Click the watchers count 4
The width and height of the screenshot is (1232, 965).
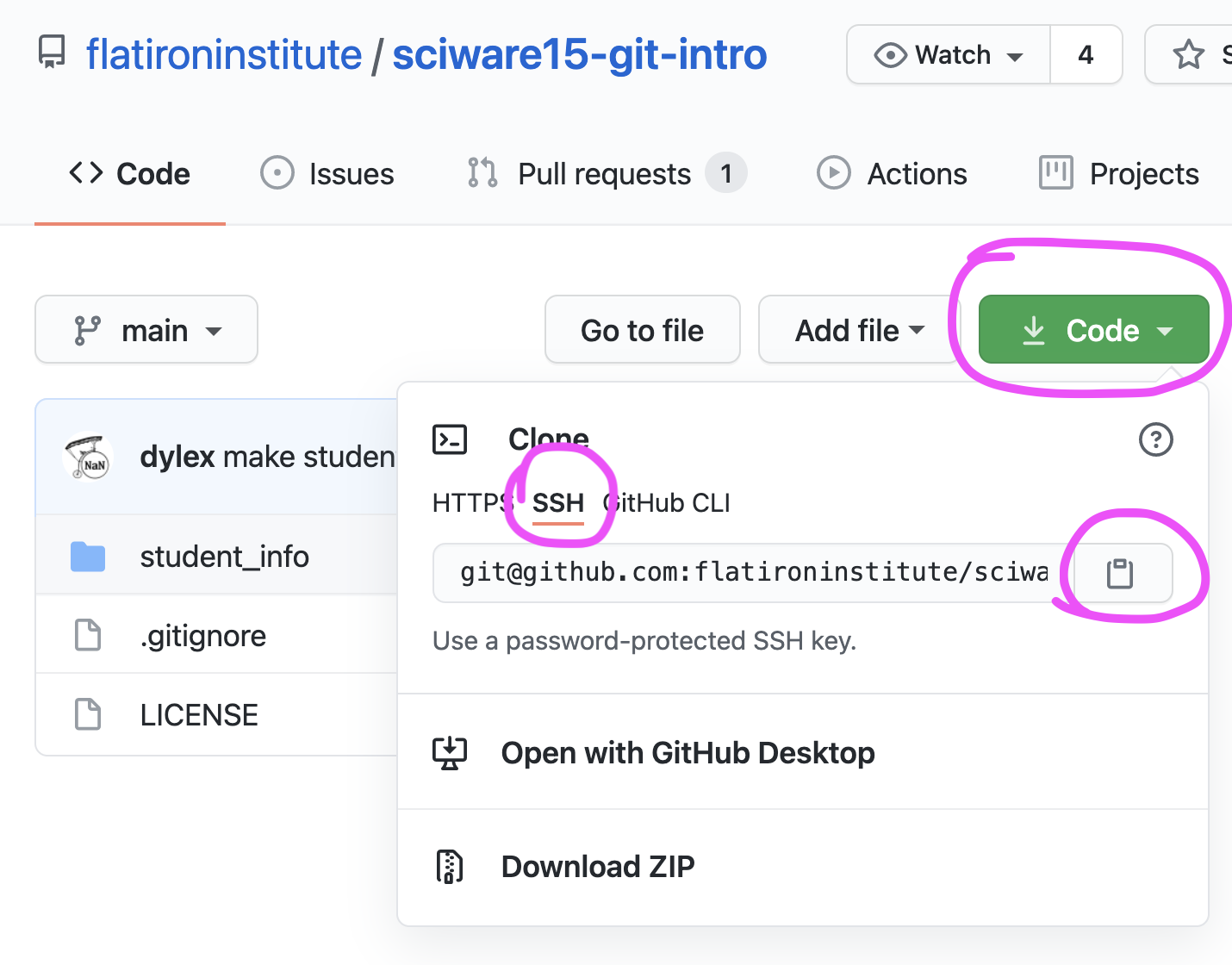point(1086,54)
